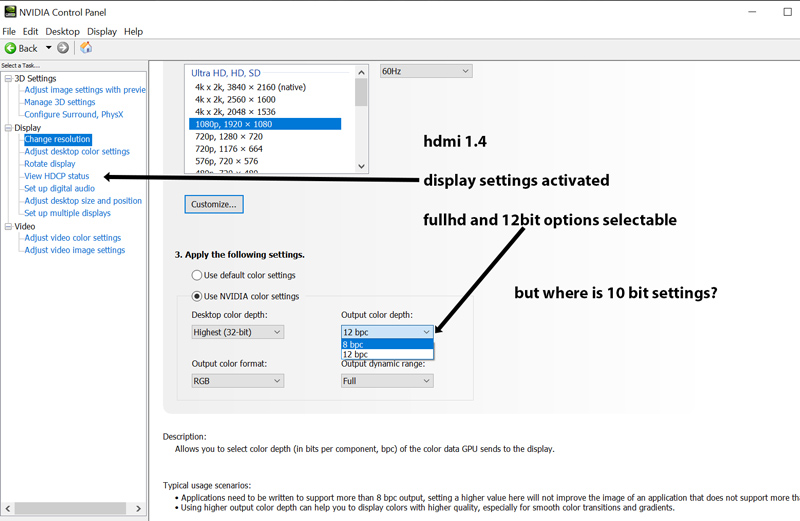800x521 pixels.
Task: Open Set up multiple displays task
Action: point(67,213)
